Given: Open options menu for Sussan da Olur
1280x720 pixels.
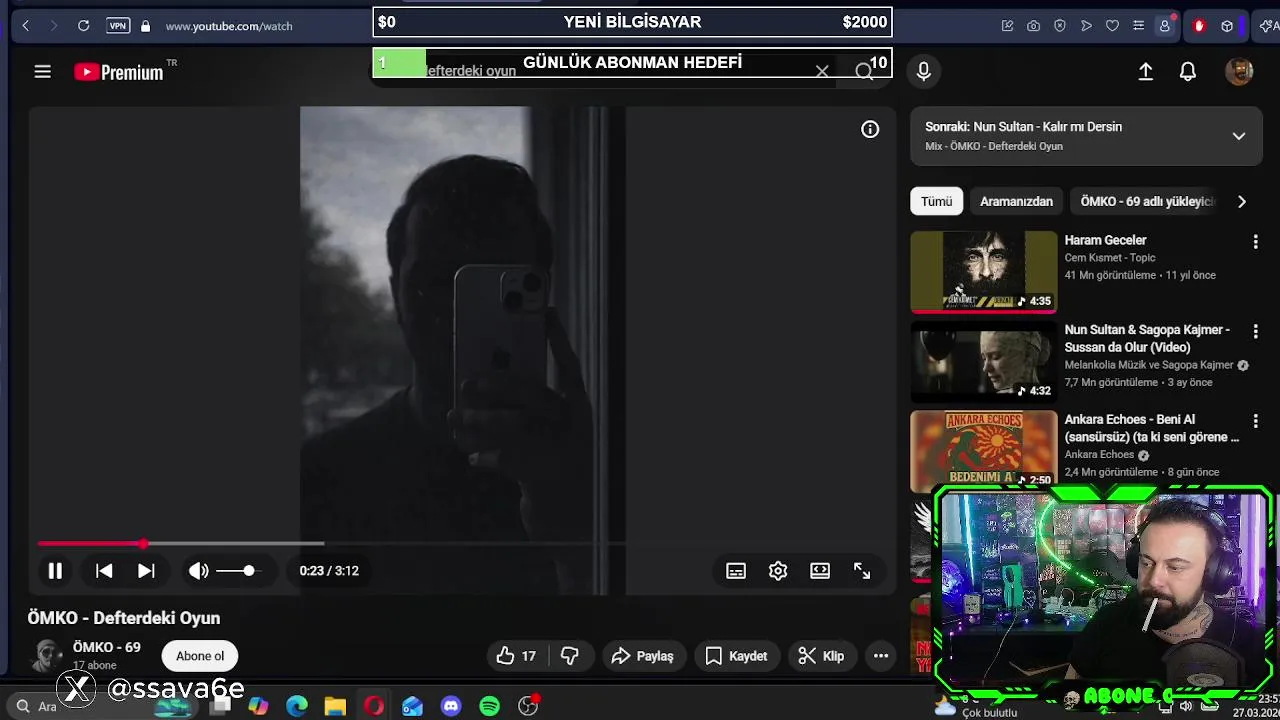Looking at the screenshot, I should (x=1255, y=331).
